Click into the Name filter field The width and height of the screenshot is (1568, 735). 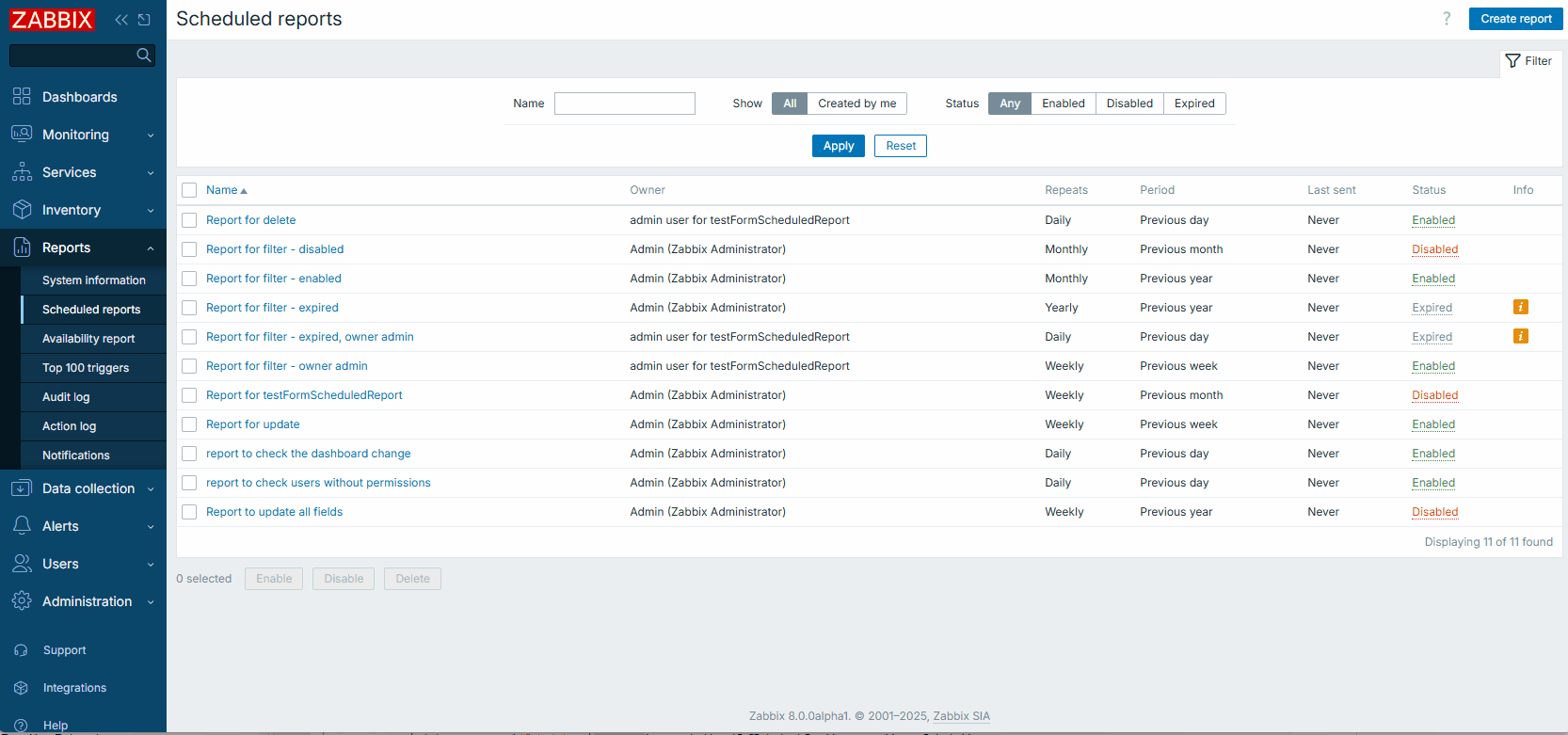(624, 104)
